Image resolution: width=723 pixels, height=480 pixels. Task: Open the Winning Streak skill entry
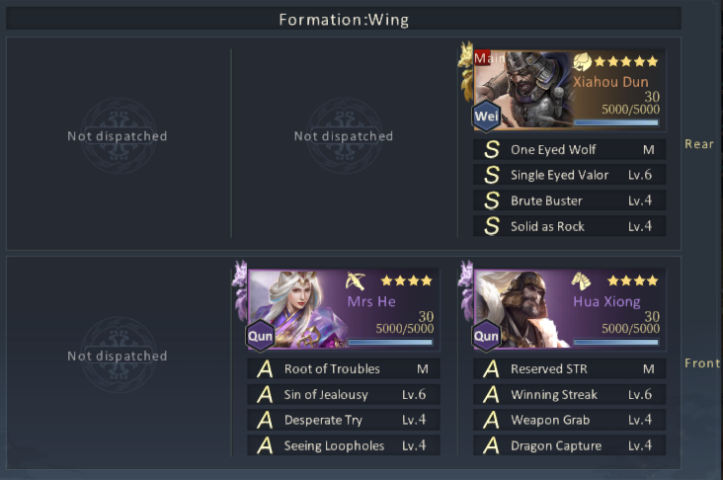569,394
